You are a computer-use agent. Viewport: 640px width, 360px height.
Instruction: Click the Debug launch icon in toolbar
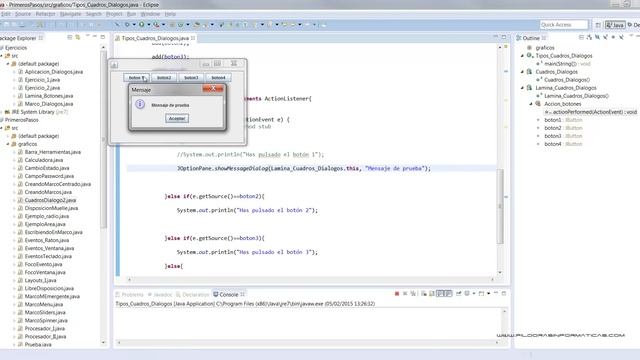(127, 24)
